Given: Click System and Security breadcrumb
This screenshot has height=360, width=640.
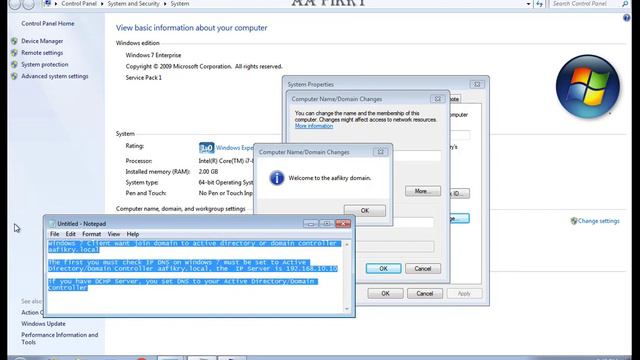Looking at the screenshot, I should [133, 4].
